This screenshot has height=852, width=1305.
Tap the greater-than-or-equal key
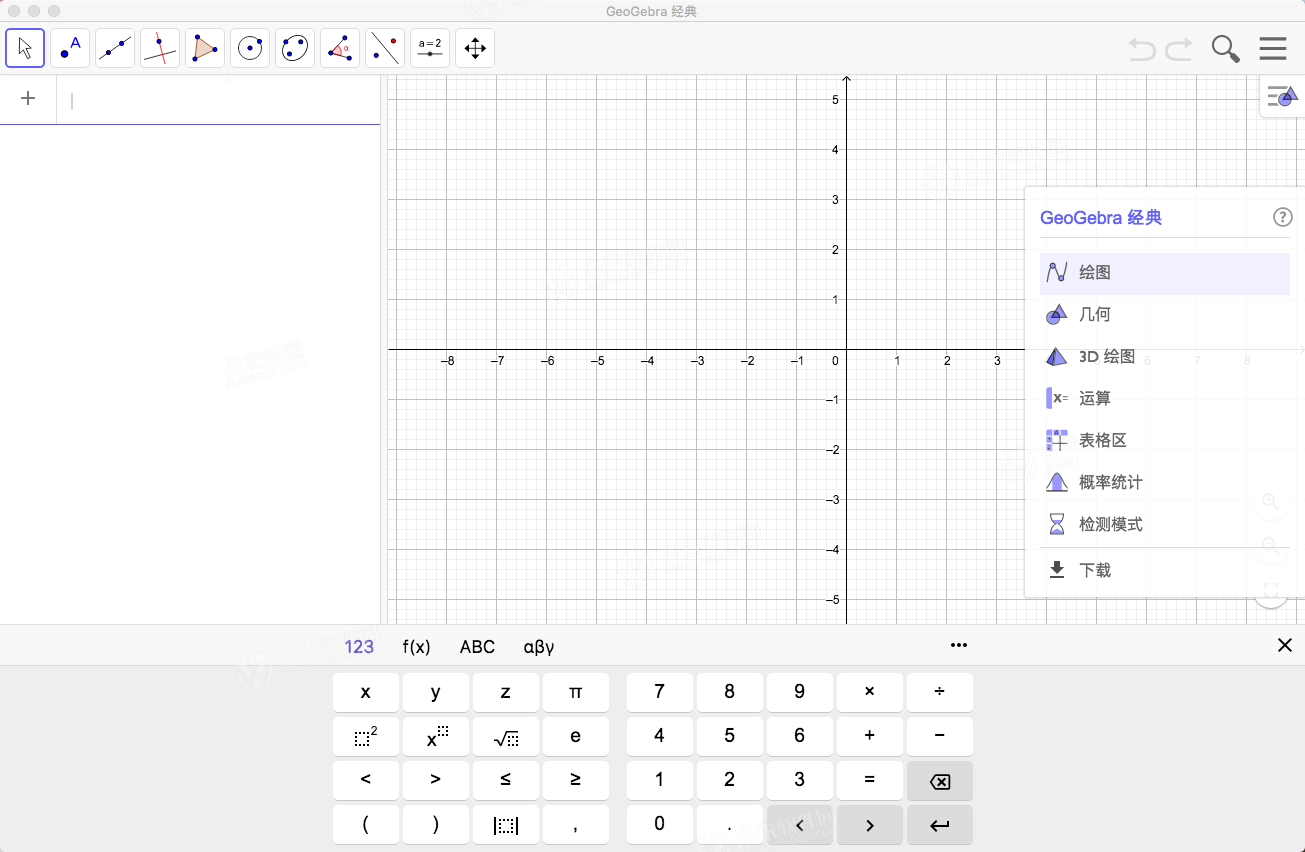coord(576,780)
